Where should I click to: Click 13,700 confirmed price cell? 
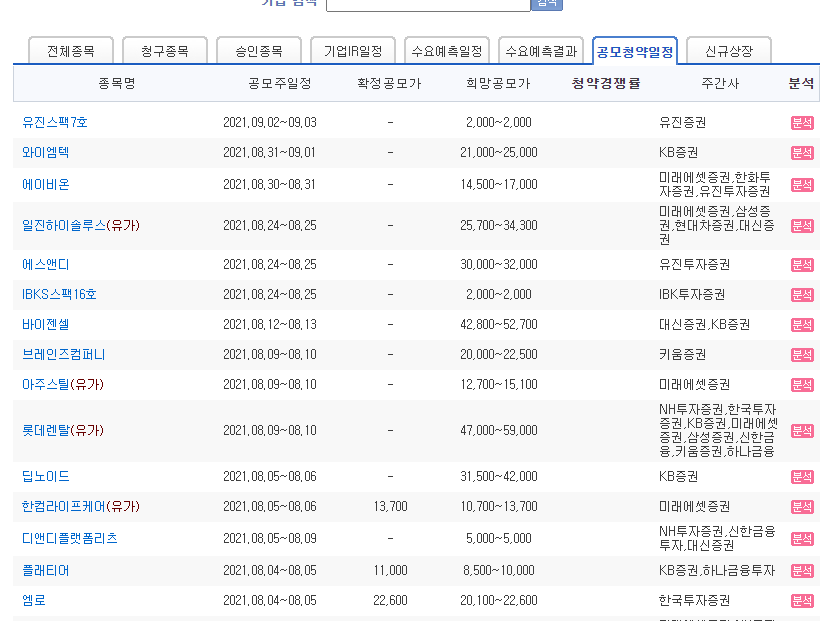[x=390, y=507]
